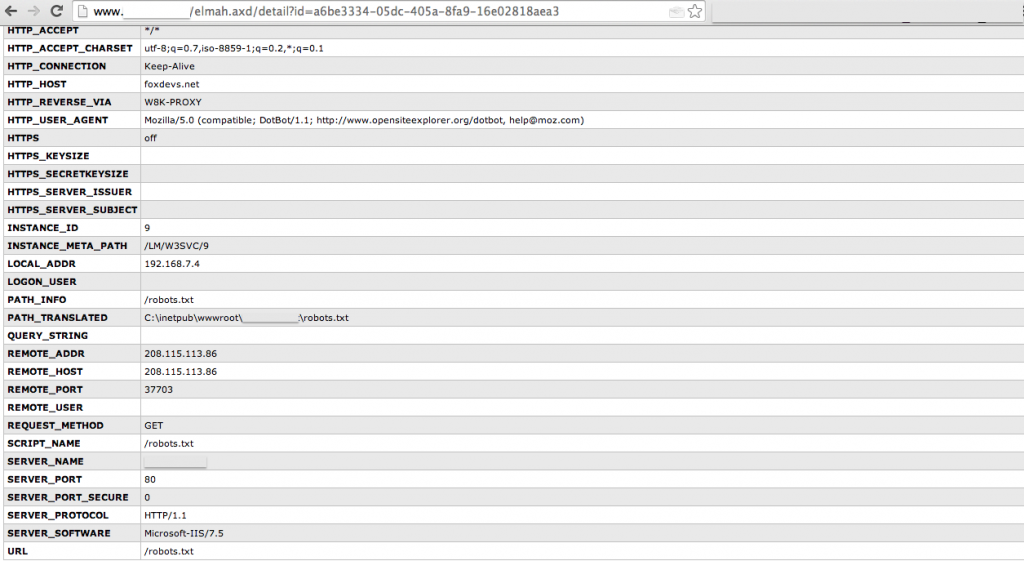
Task: Click the SERVER_SOFTWARE Microsoft-IIS/7.5 value
Action: pyautogui.click(x=182, y=533)
